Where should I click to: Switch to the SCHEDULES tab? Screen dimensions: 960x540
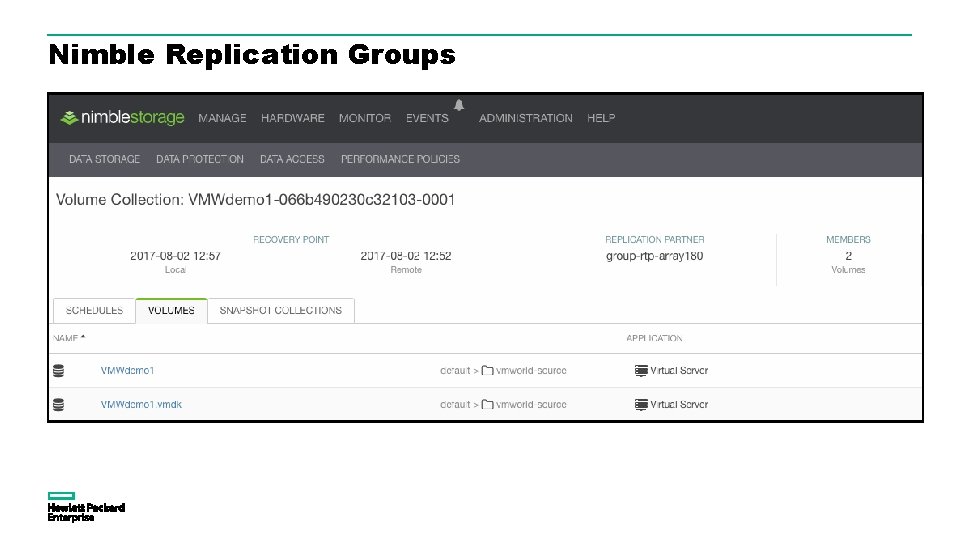pyautogui.click(x=94, y=310)
